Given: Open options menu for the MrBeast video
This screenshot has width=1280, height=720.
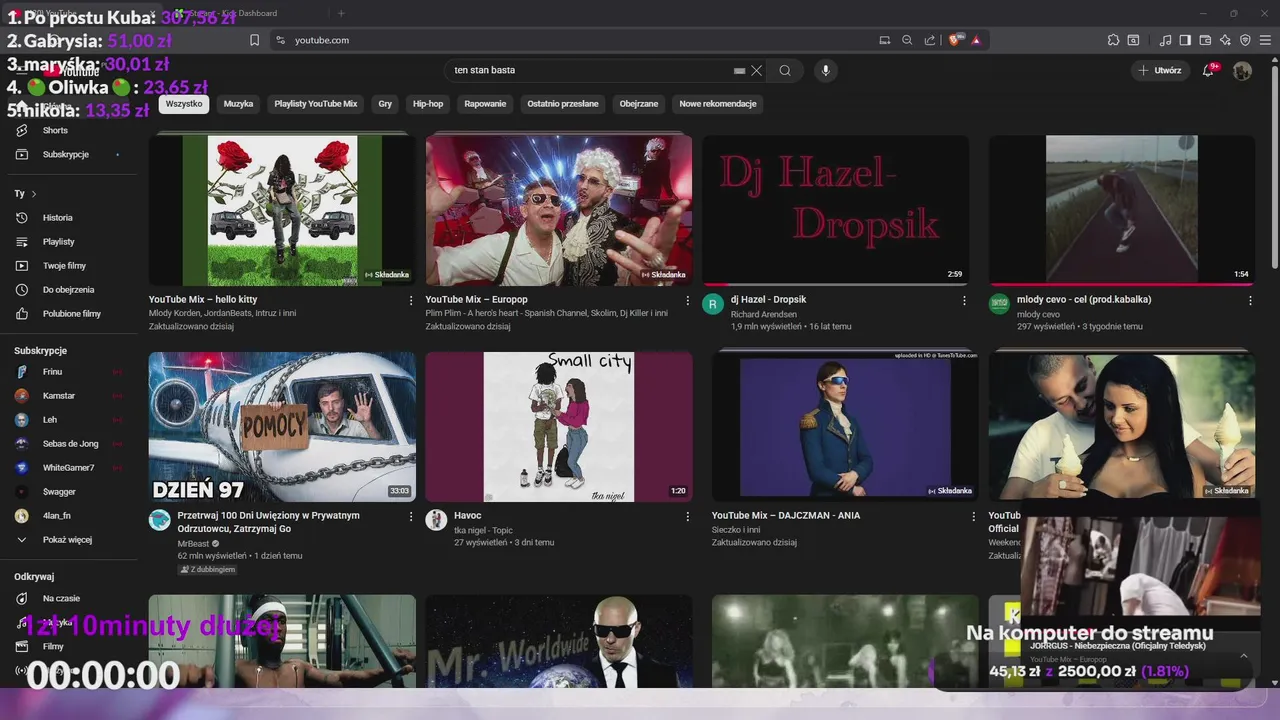Looking at the screenshot, I should pyautogui.click(x=411, y=516).
